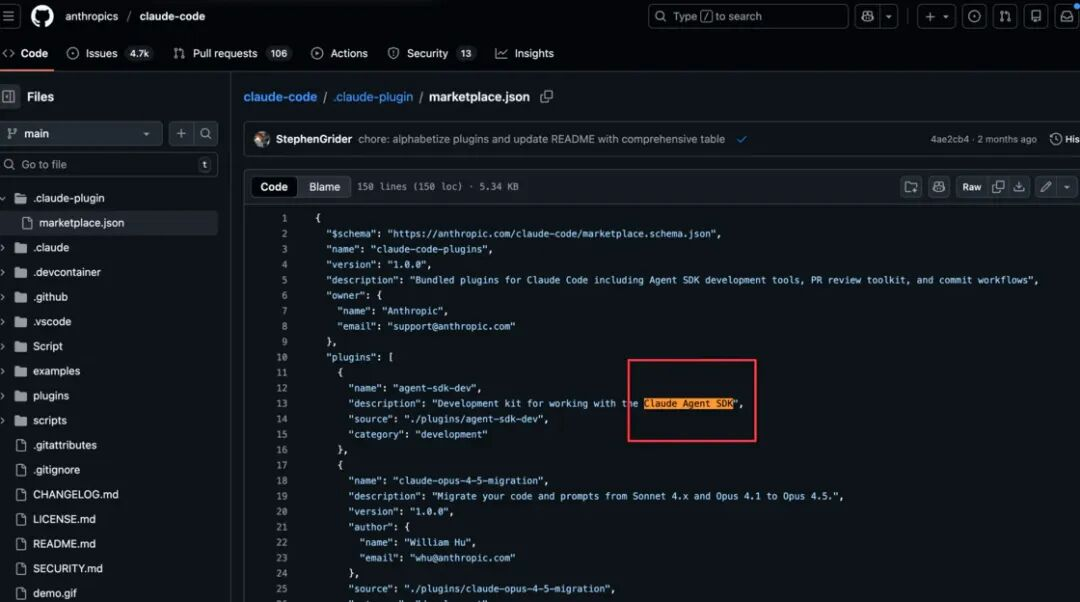Edit this file with the pencil icon

pyautogui.click(x=1045, y=187)
